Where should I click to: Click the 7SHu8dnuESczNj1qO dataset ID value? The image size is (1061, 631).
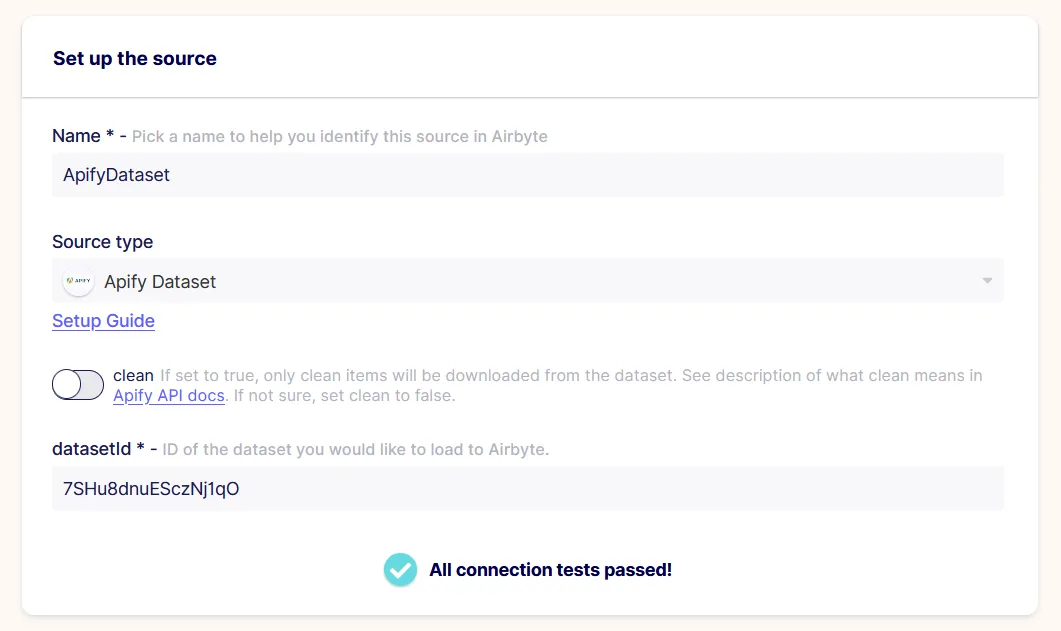pyautogui.click(x=151, y=489)
